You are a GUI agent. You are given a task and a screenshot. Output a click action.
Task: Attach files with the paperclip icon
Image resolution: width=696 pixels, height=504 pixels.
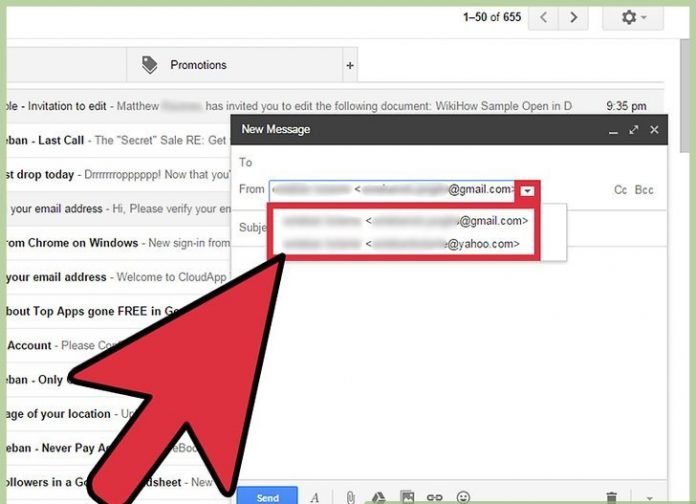click(x=351, y=497)
